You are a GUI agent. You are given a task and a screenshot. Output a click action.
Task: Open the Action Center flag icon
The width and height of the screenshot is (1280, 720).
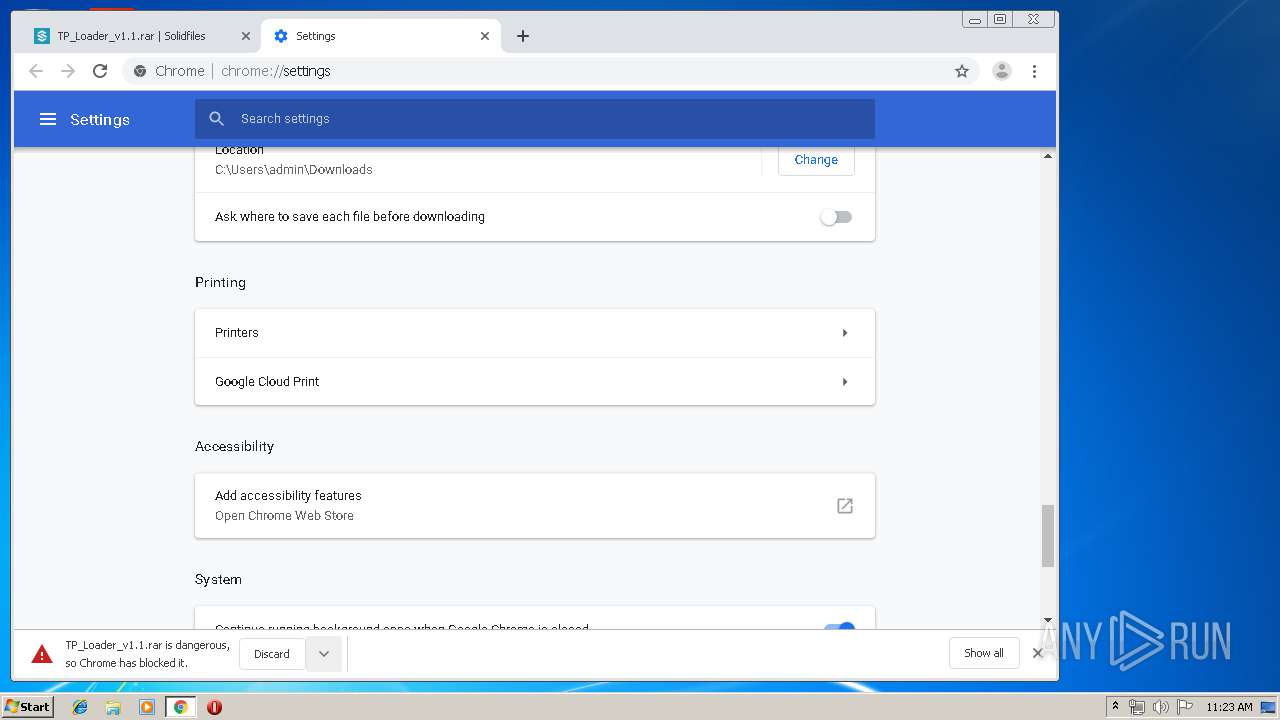click(1185, 707)
